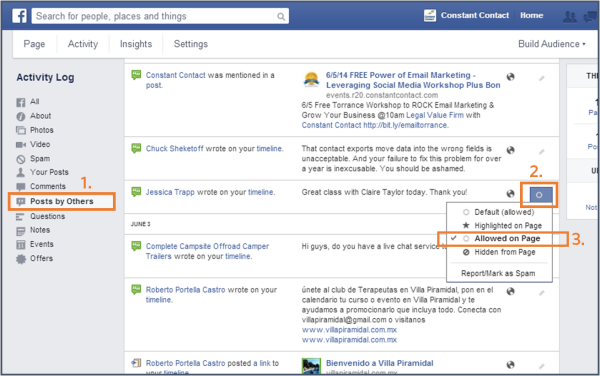Screen dimensions: 600x376
Task: Open the friend requests icon
Action: pos(570,16)
